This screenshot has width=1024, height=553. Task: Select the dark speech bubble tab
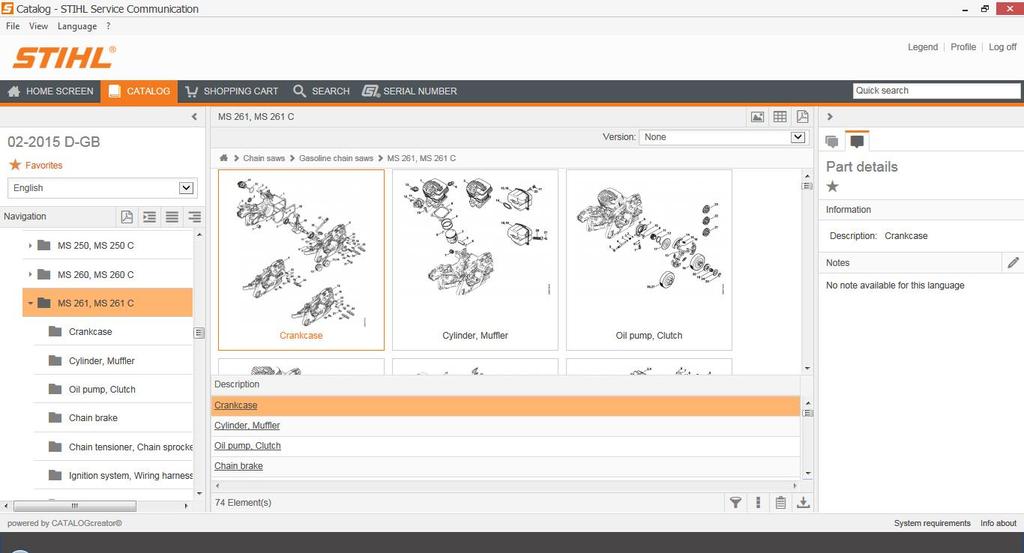pyautogui.click(x=857, y=141)
